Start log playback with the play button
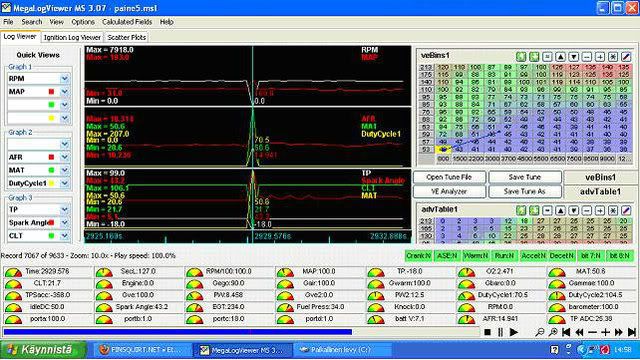This screenshot has width=640, height=360. point(514,332)
